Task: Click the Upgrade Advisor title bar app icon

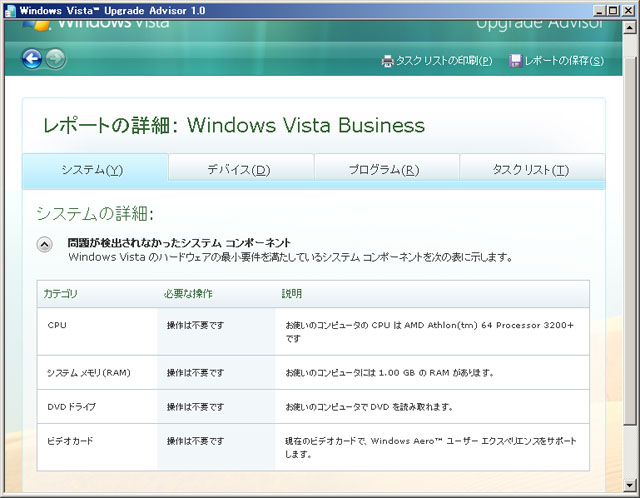Action: tap(10, 11)
